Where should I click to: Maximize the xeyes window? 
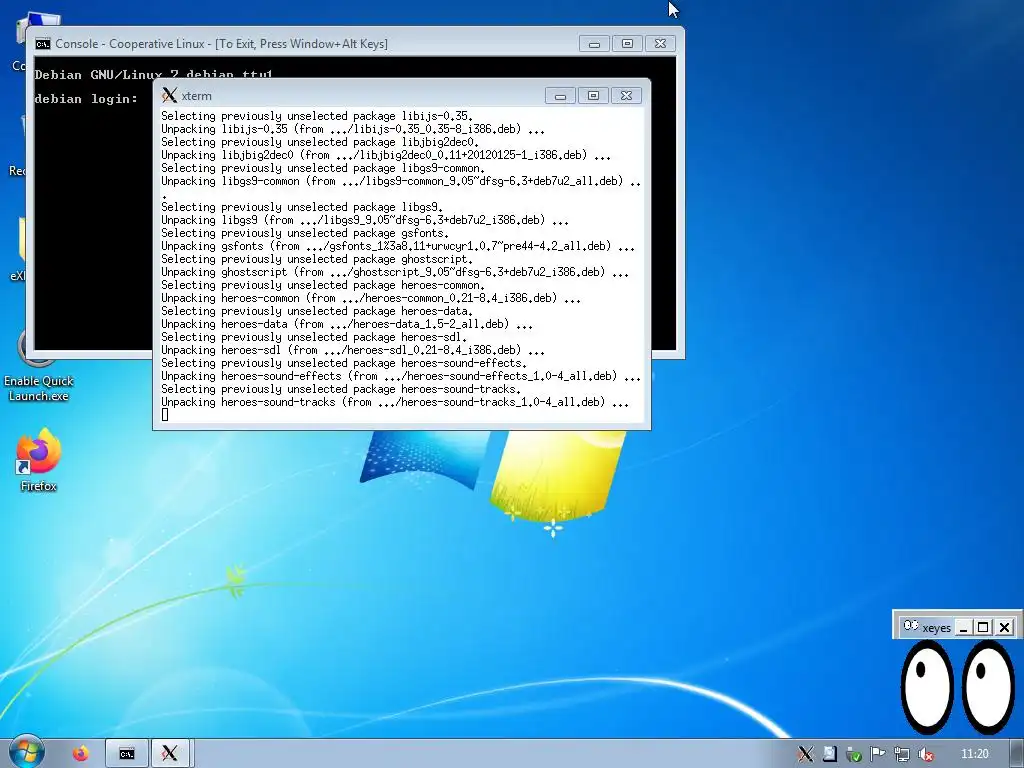983,628
